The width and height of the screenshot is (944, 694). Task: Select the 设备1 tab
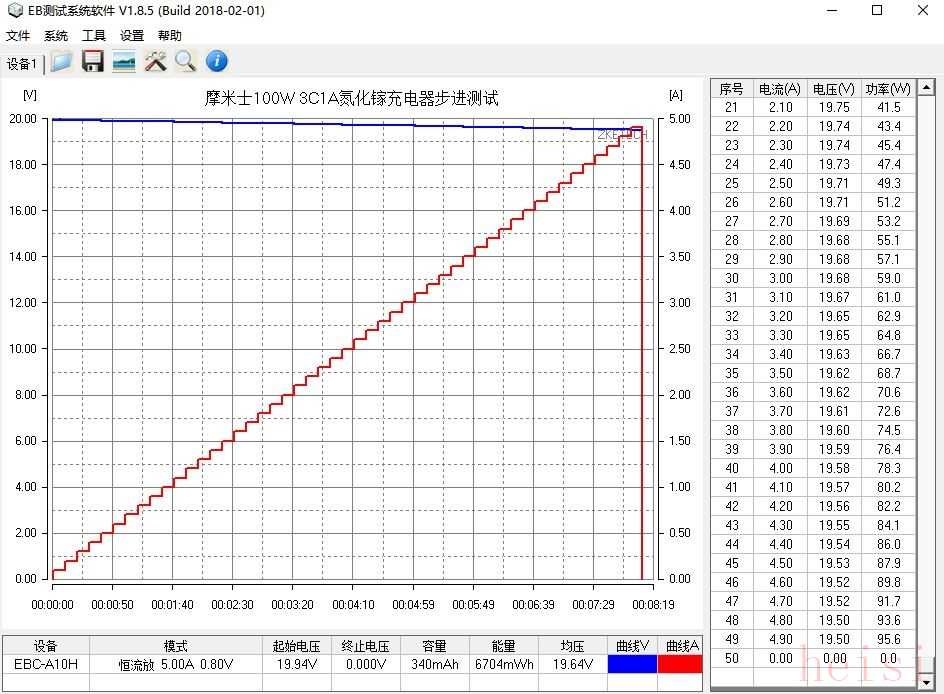click(x=22, y=64)
